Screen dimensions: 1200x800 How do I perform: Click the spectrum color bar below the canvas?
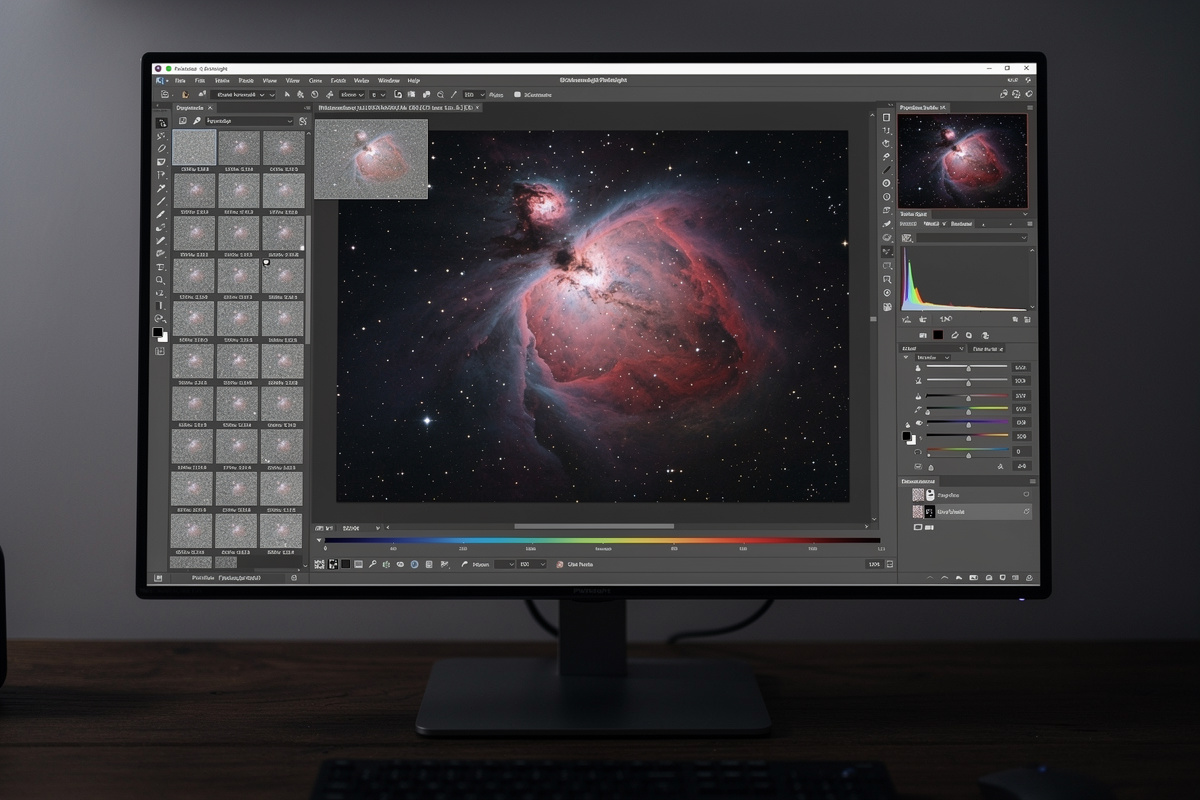point(602,540)
